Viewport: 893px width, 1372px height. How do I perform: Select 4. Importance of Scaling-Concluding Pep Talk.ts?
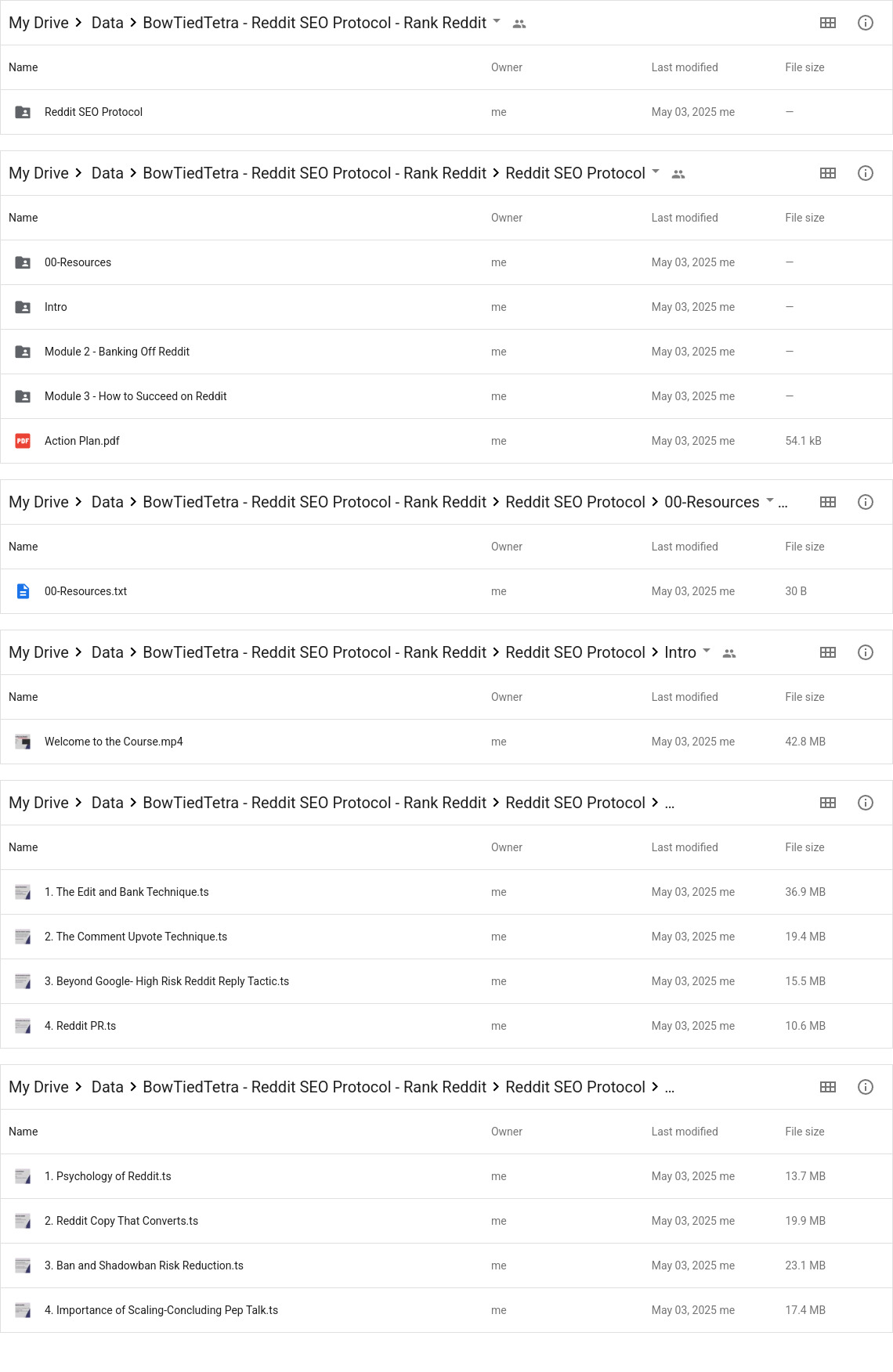pos(161,1310)
